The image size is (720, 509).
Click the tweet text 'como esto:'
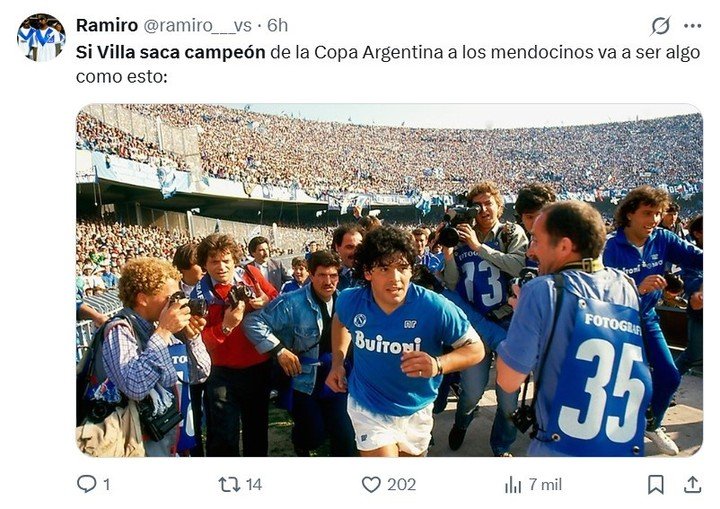[x=122, y=77]
